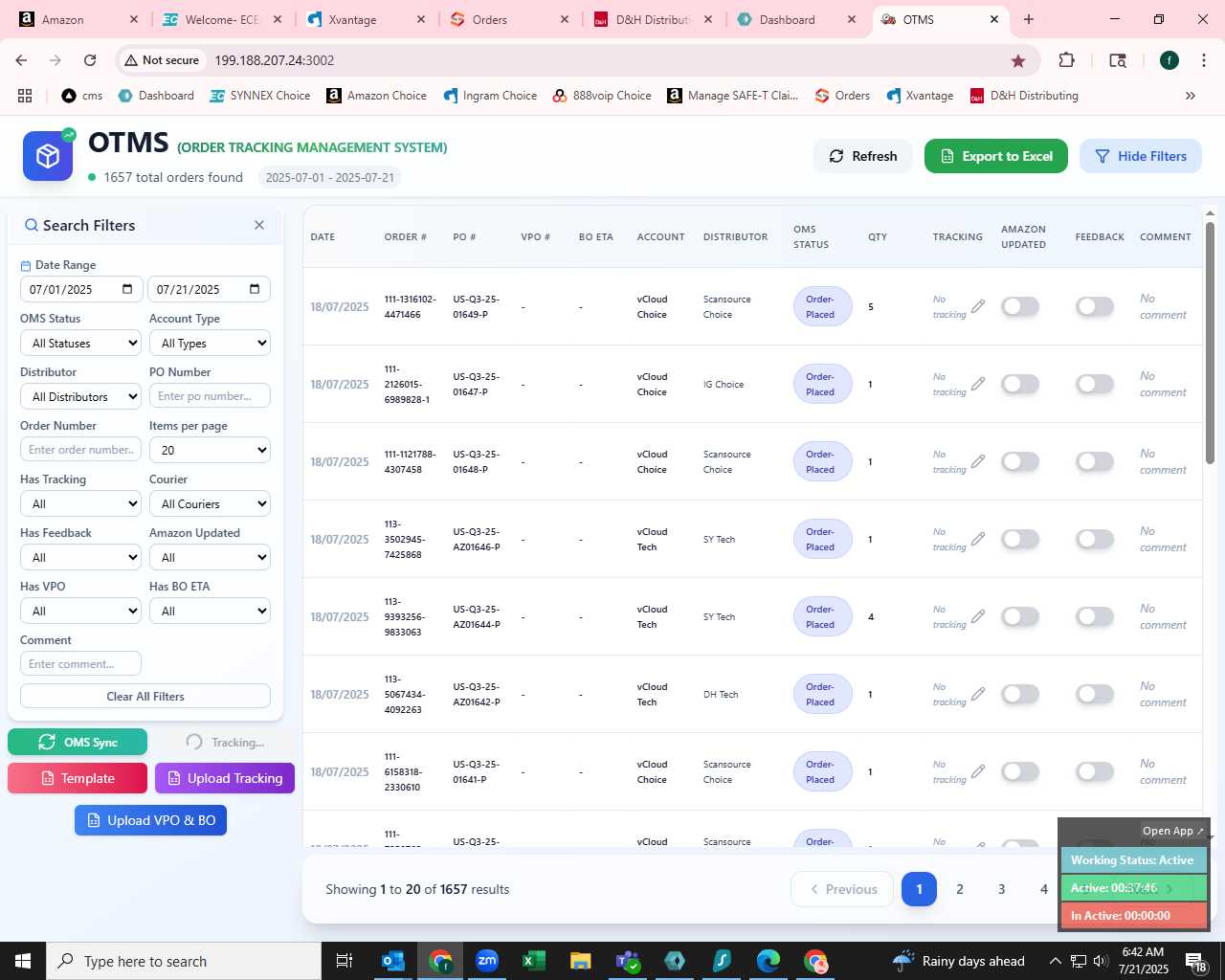Viewport: 1225px width, 980px height.
Task: Focus the Order Number input field
Action: [x=81, y=450]
